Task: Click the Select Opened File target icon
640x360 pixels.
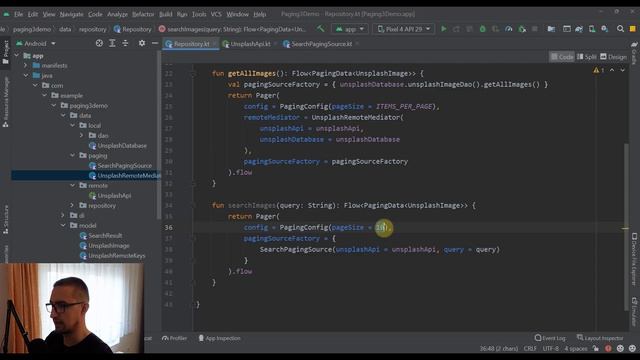Action: tap(99, 43)
